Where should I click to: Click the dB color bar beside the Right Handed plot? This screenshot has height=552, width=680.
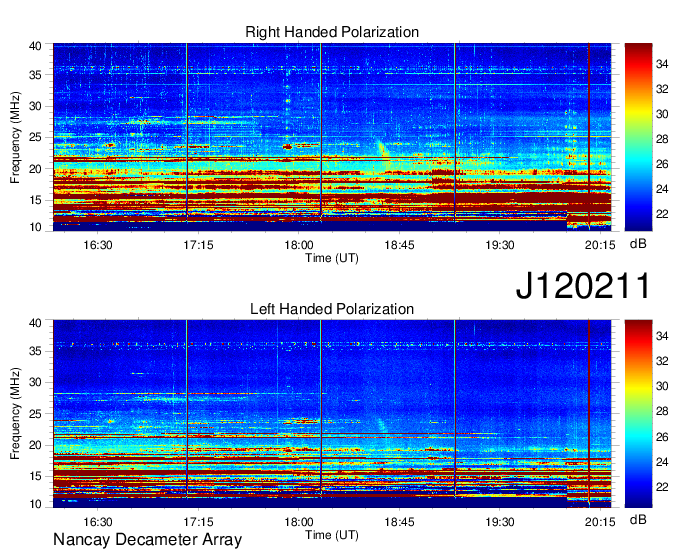pyautogui.click(x=638, y=137)
